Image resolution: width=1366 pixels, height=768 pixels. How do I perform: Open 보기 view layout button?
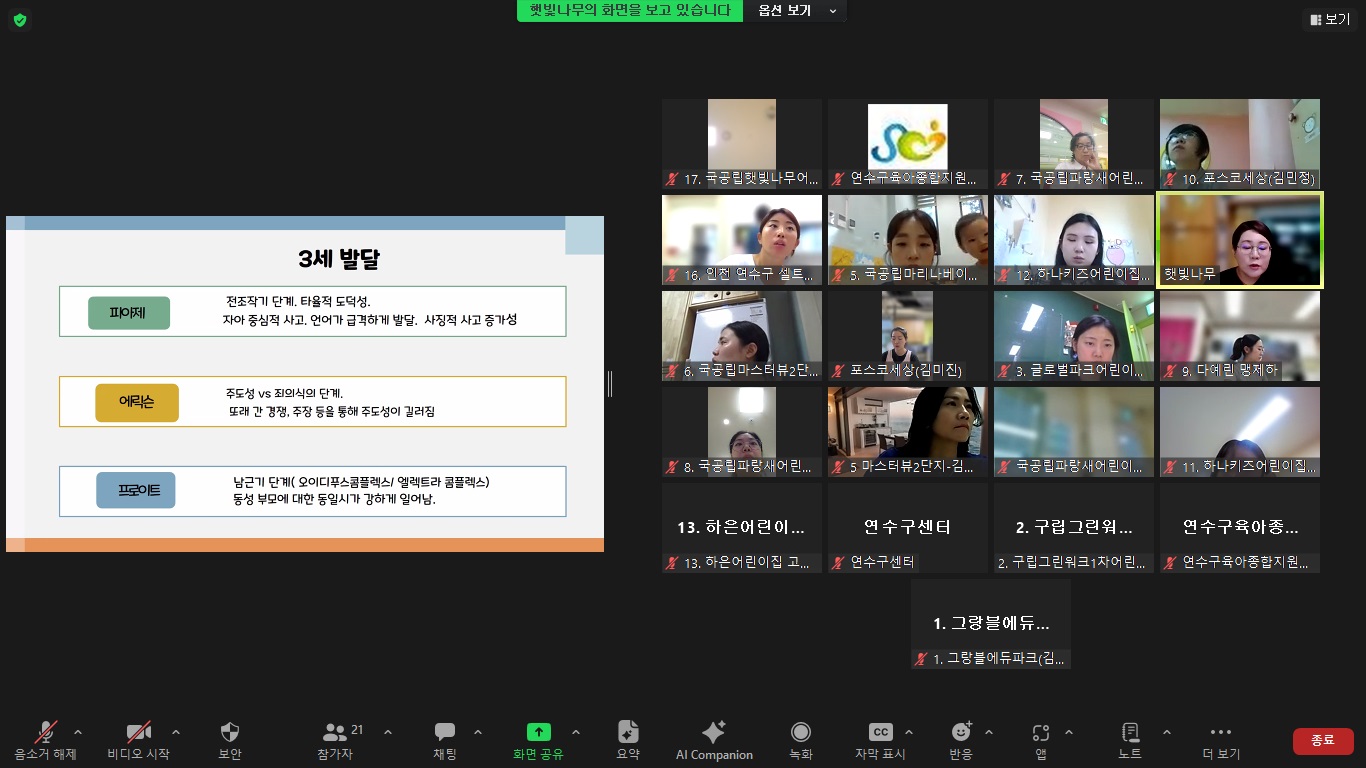point(1330,19)
